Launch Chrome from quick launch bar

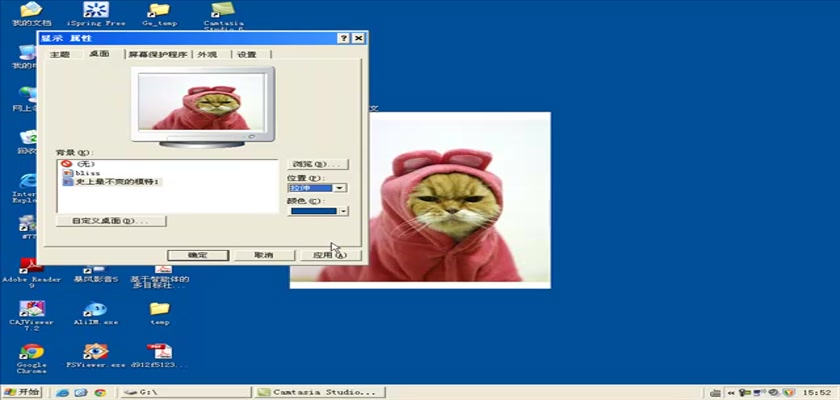(100, 393)
